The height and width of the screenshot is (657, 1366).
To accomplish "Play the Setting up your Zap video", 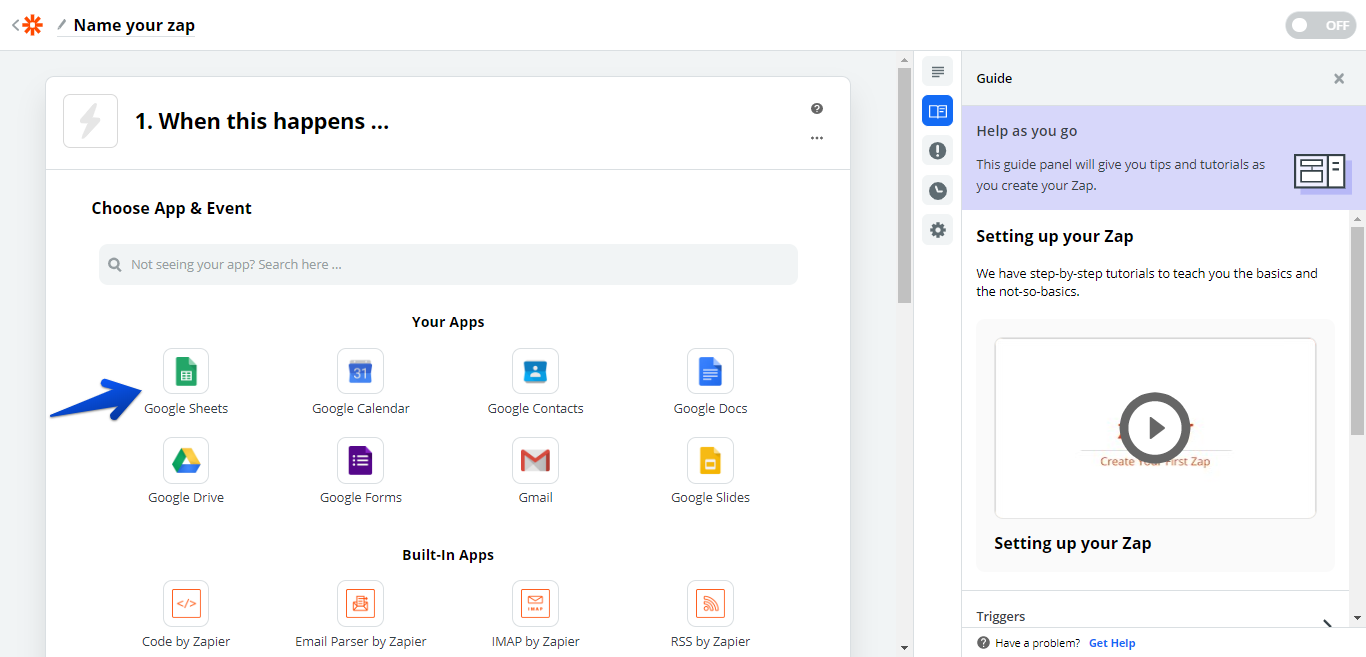I will tap(1155, 428).
